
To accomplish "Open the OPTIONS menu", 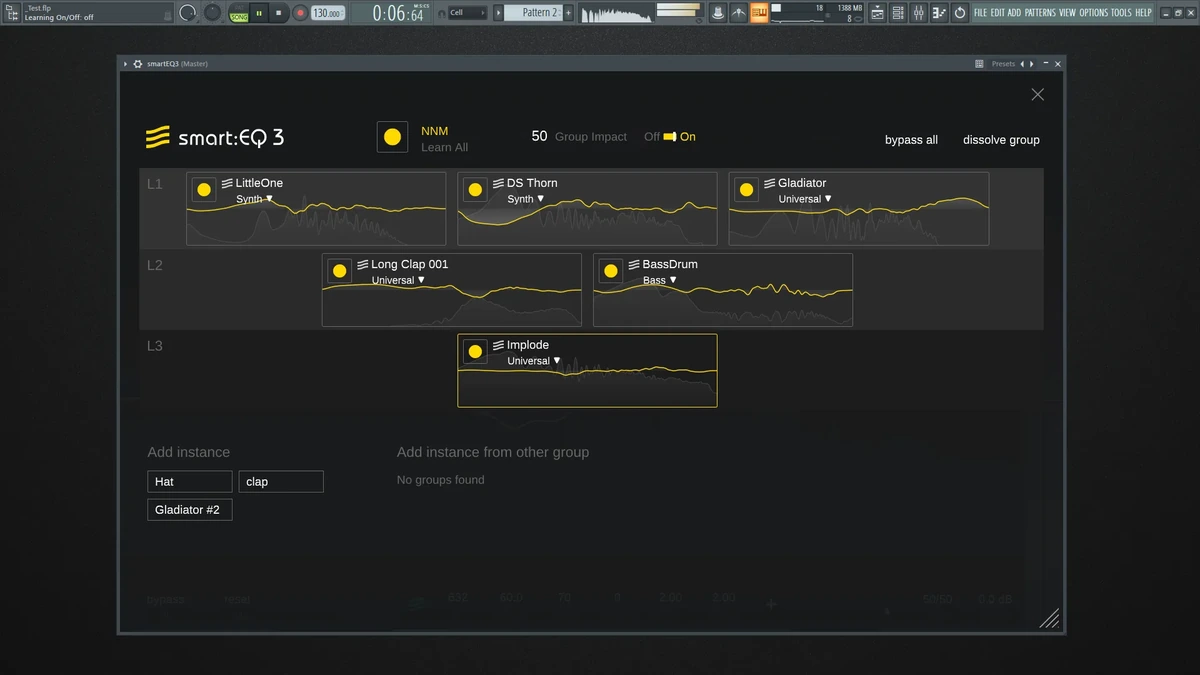I will 1093,13.
